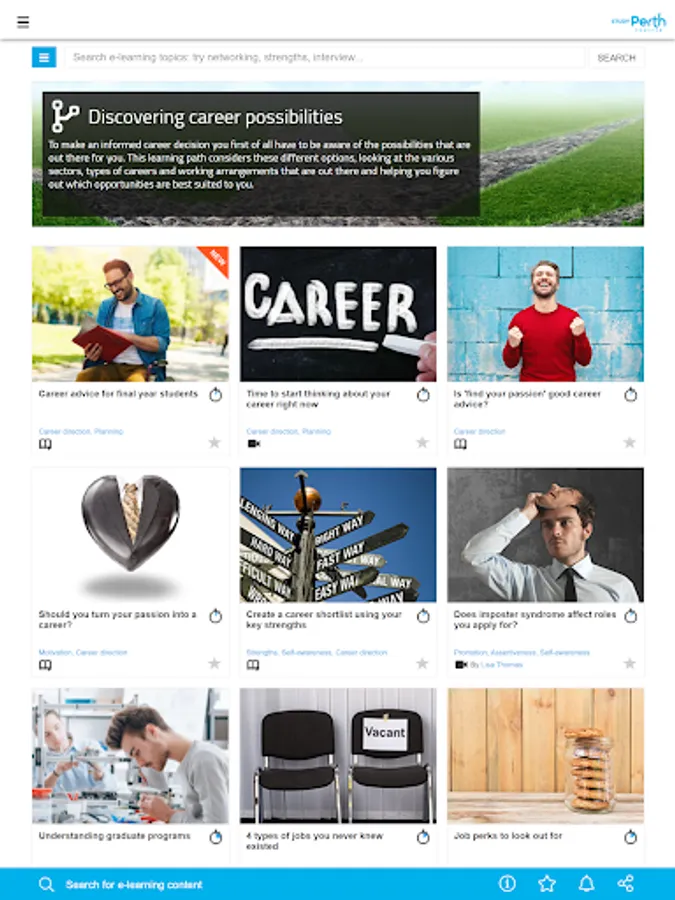The image size is (675, 900).
Task: Click the SEARCH button
Action: pyautogui.click(x=616, y=57)
